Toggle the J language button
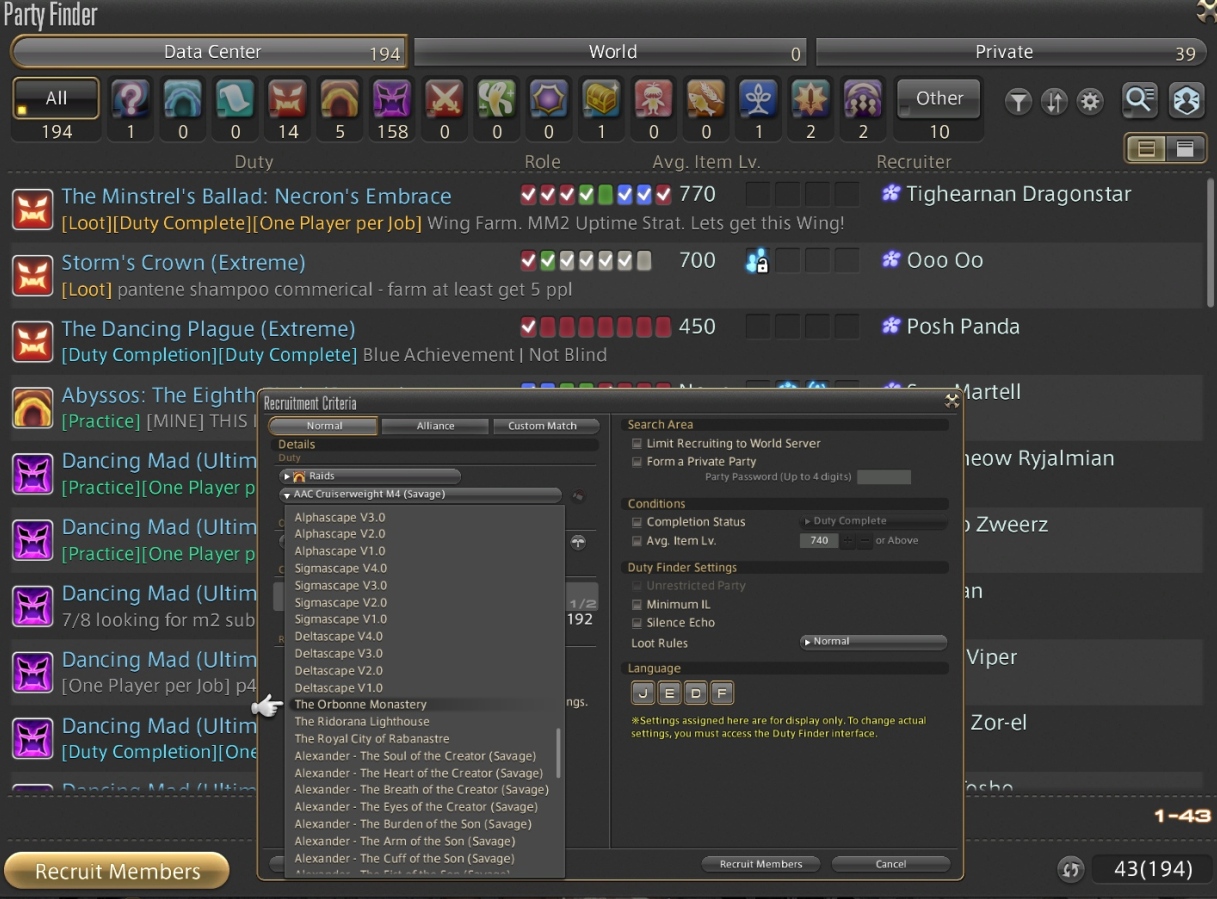 [643, 693]
